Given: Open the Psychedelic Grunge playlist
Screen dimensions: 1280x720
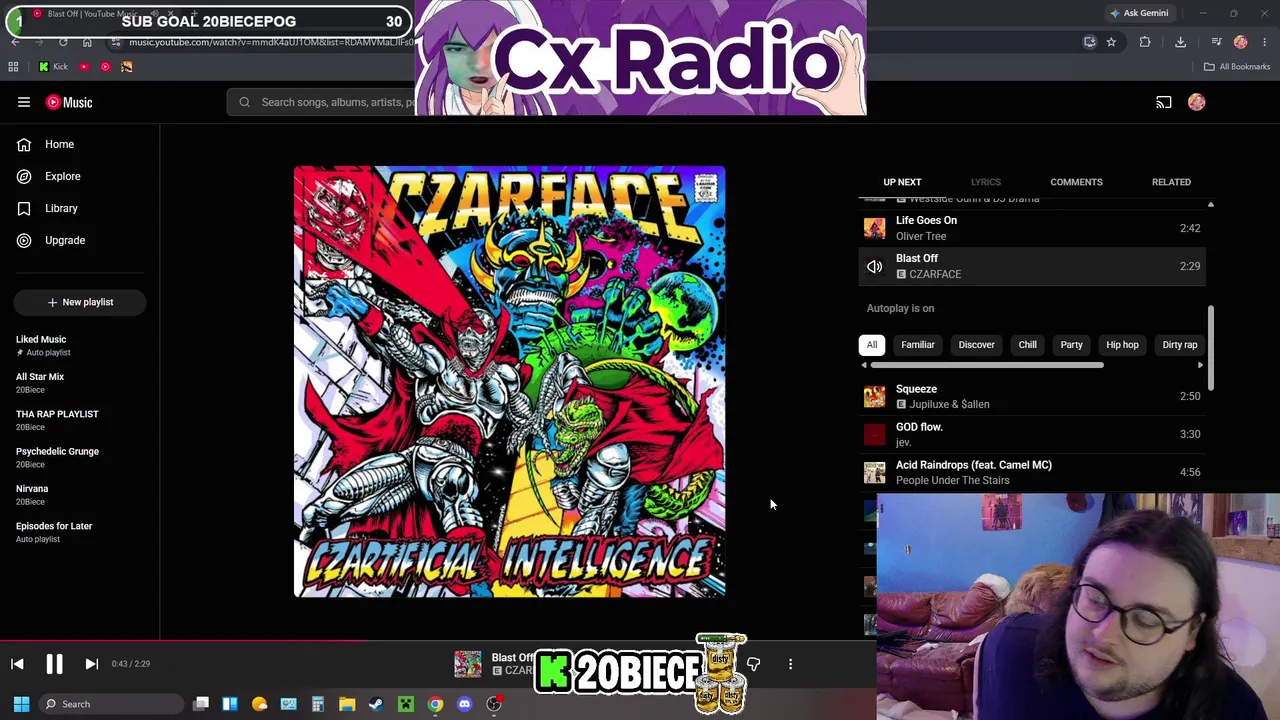Looking at the screenshot, I should (x=80, y=457).
